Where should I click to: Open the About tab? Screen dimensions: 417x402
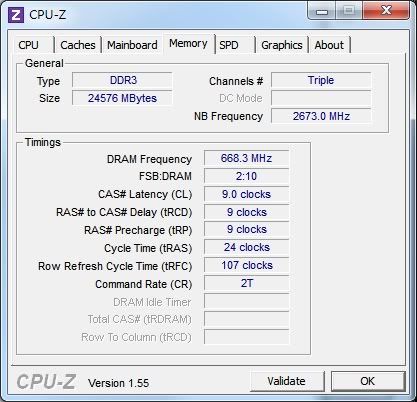pyautogui.click(x=329, y=45)
